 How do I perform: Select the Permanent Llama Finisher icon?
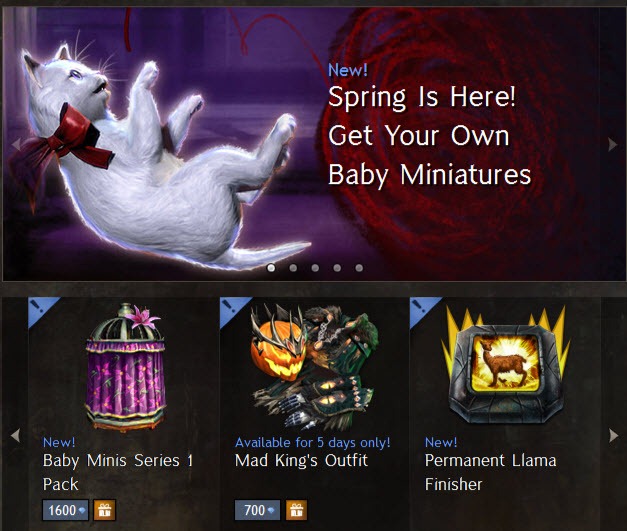point(503,364)
